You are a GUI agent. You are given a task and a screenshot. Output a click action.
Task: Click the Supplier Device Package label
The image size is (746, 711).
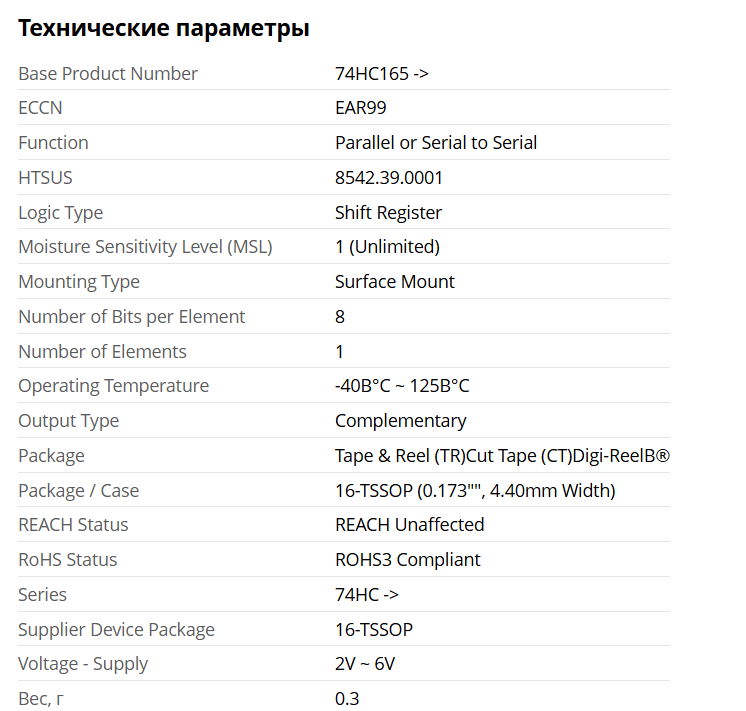pyautogui.click(x=116, y=630)
